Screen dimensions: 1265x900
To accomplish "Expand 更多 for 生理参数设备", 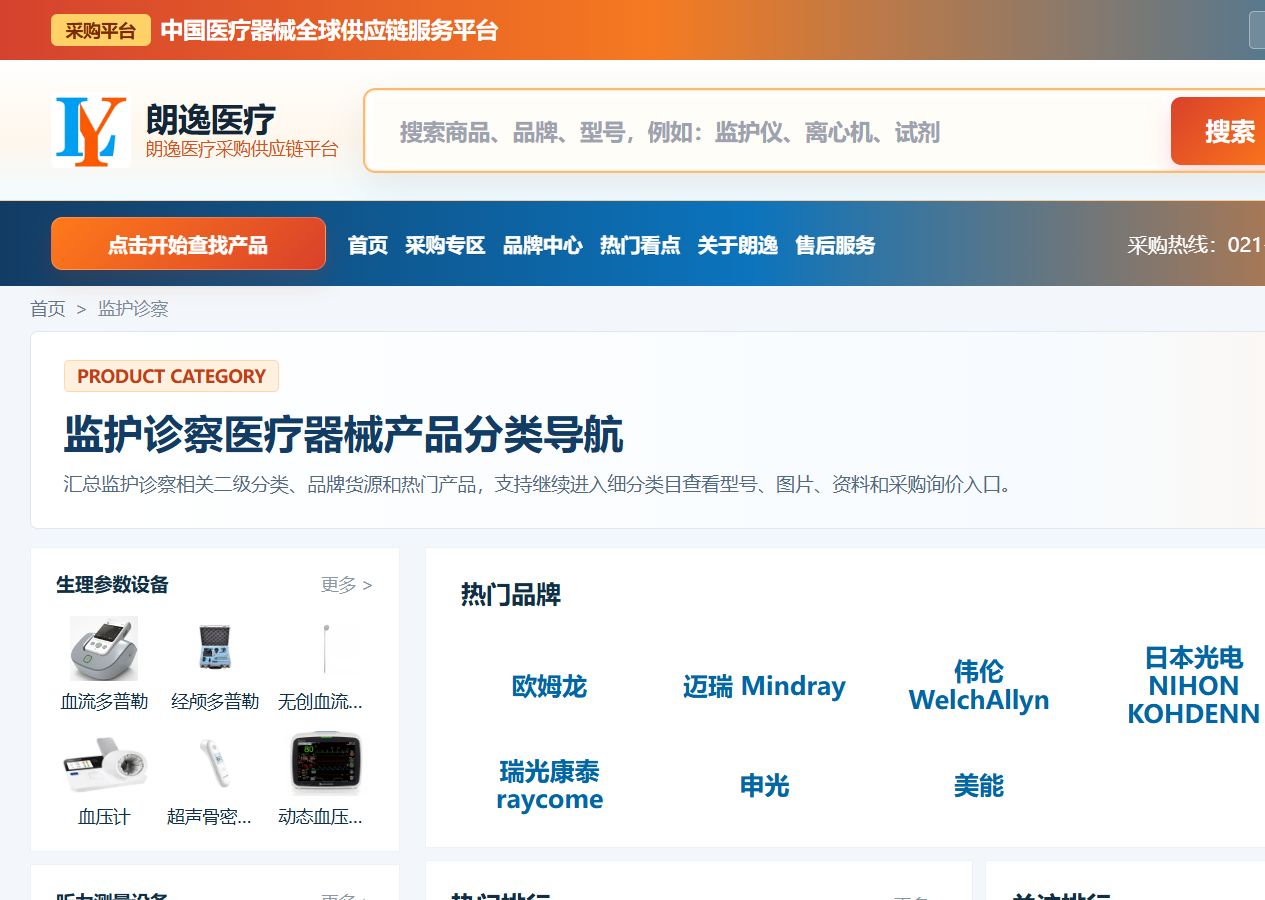I will 346,585.
